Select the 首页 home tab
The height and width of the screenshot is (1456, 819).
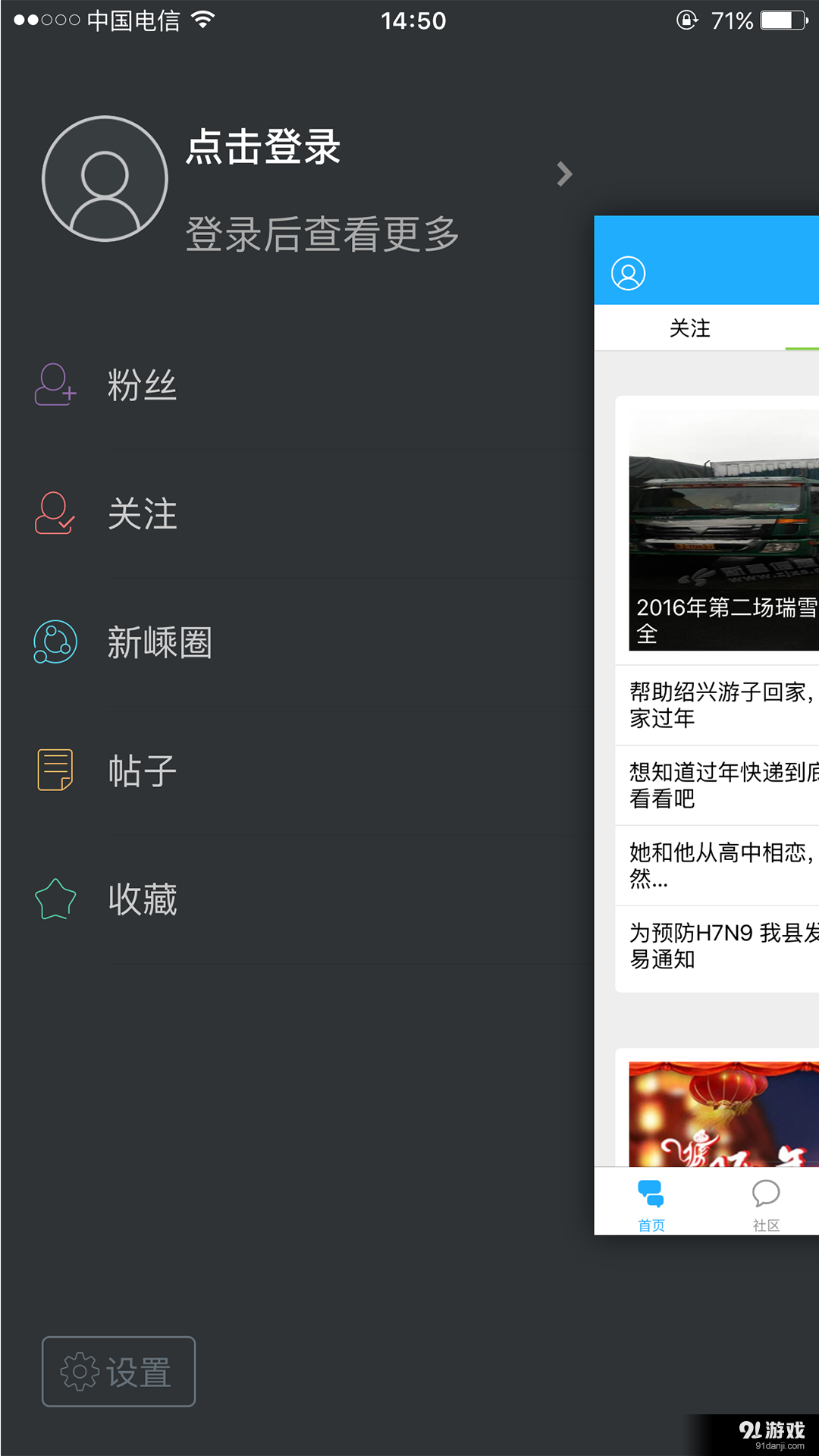pyautogui.click(x=651, y=1204)
